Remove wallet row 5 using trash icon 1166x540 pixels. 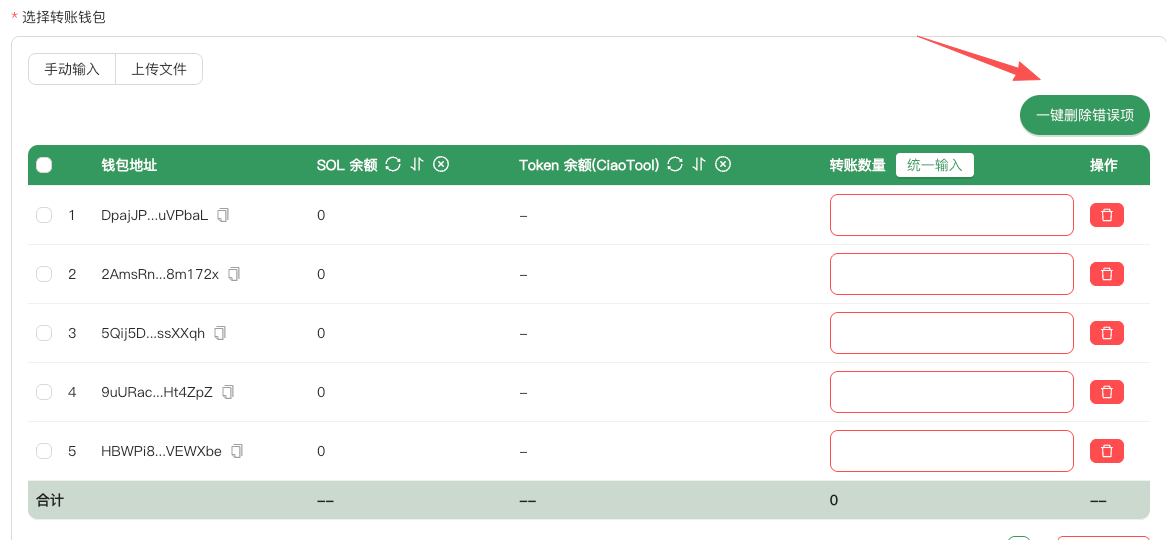point(1106,451)
